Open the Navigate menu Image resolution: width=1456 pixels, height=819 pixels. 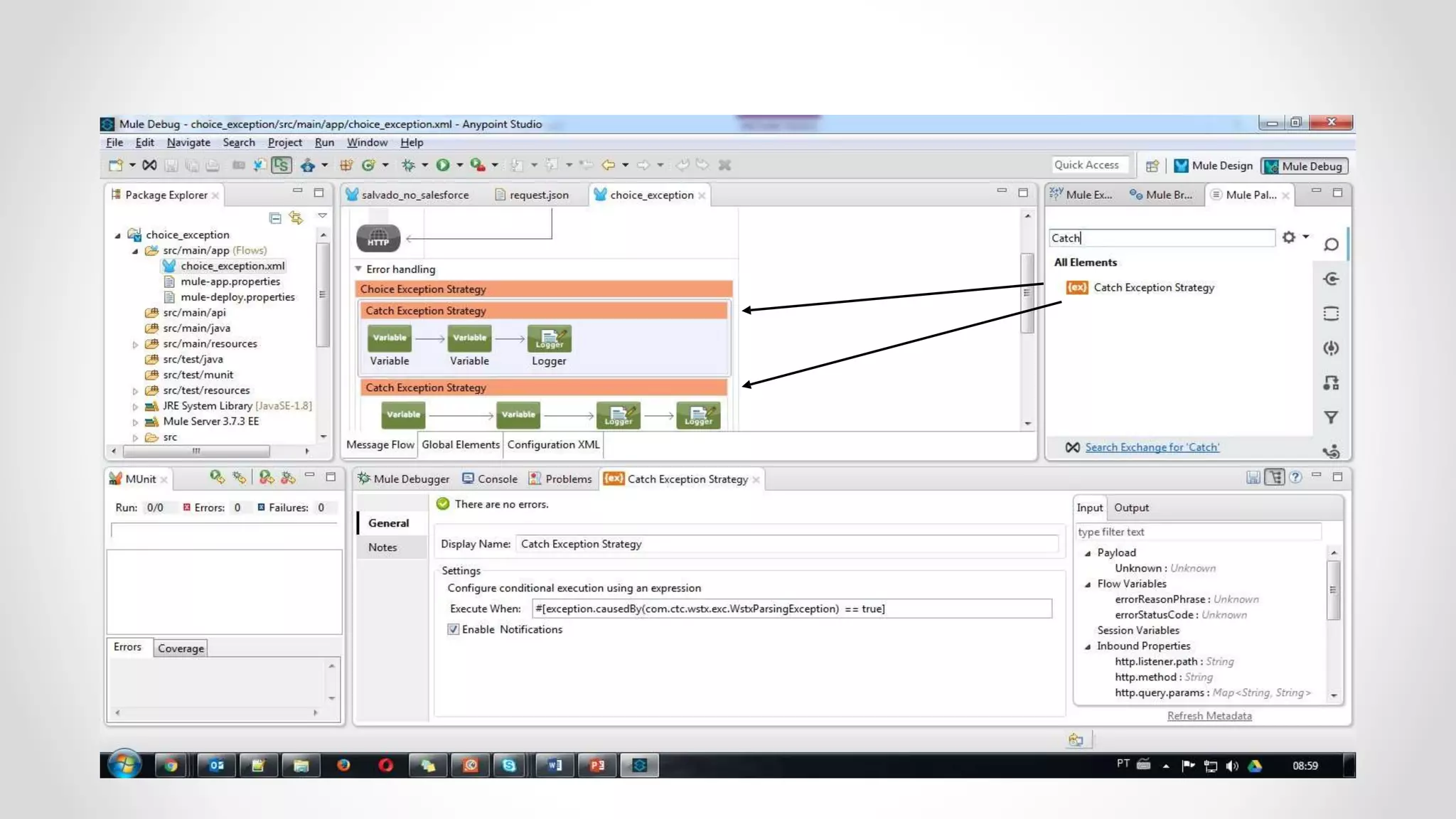(x=188, y=142)
